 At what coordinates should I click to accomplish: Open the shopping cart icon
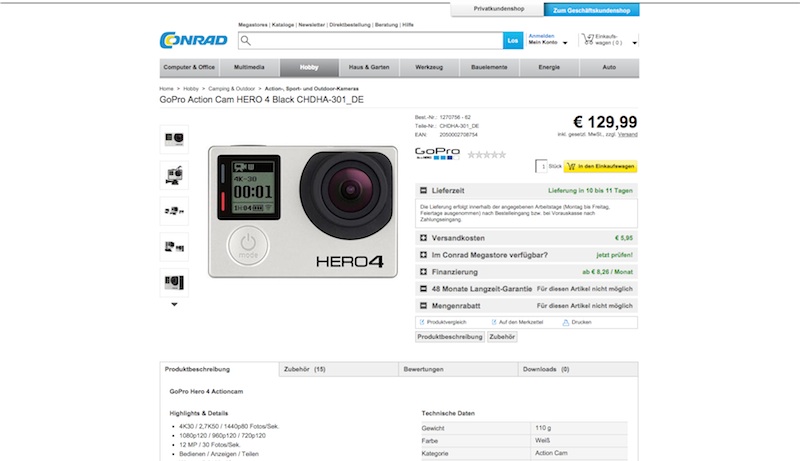[x=588, y=39]
